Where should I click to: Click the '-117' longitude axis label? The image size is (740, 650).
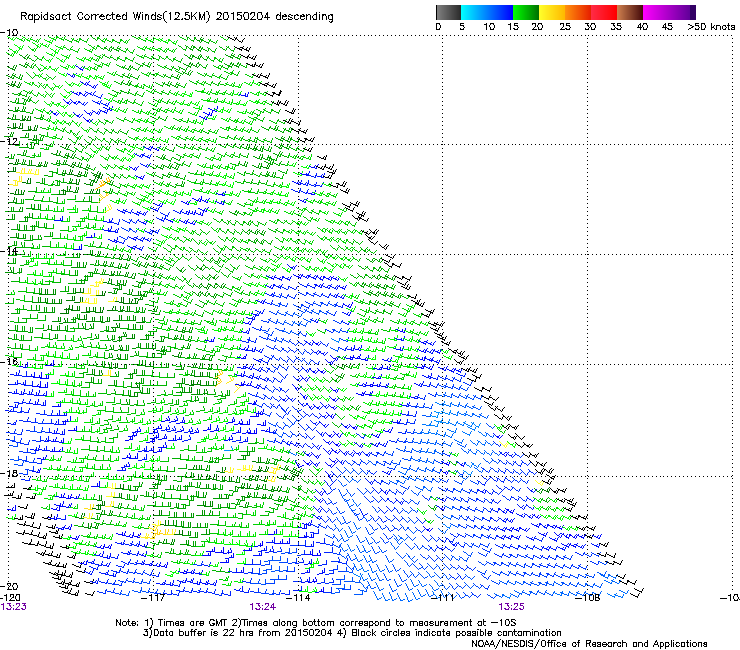click(x=153, y=598)
